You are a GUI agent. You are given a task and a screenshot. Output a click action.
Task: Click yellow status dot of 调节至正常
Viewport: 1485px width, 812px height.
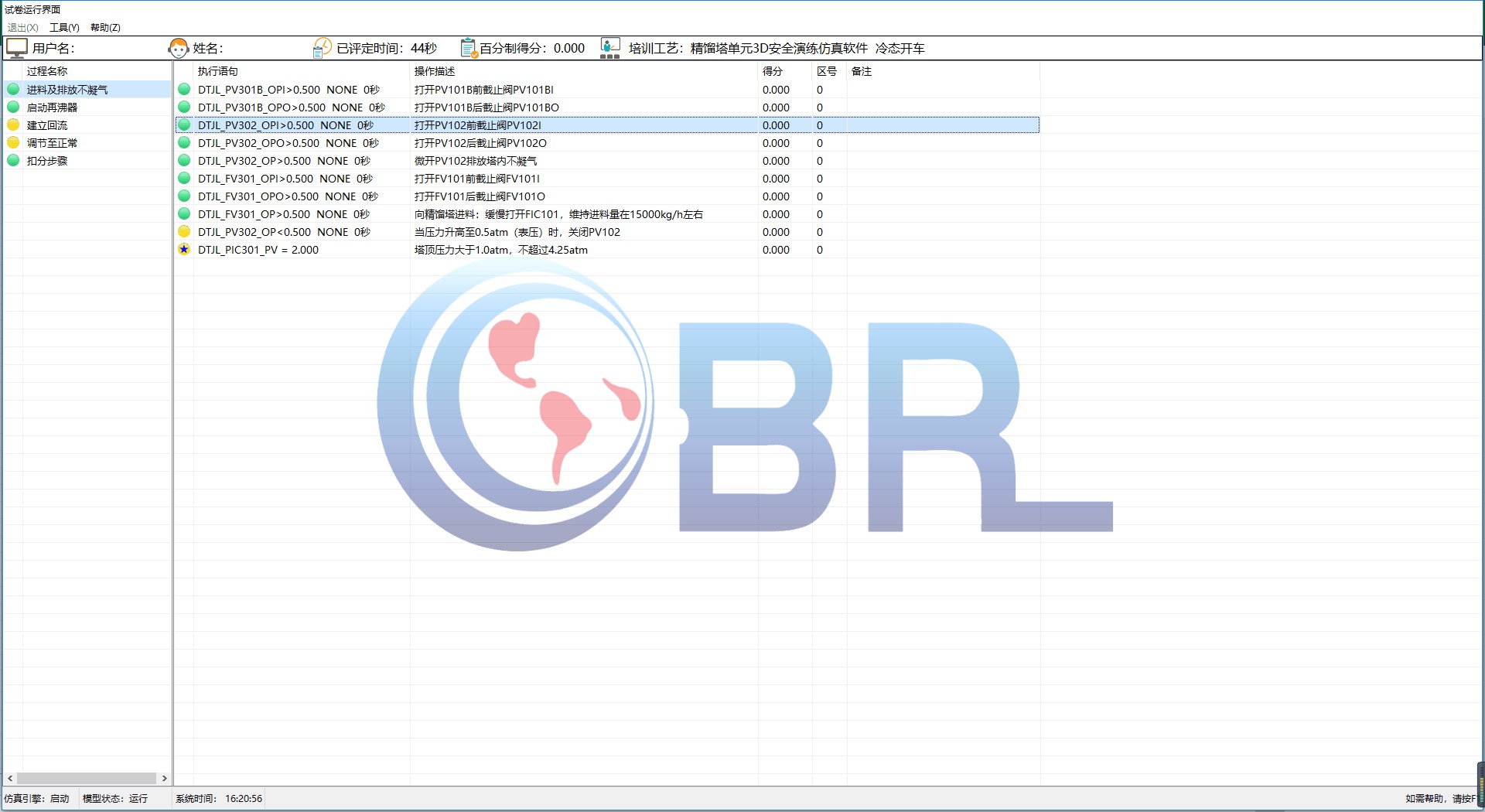coord(13,142)
